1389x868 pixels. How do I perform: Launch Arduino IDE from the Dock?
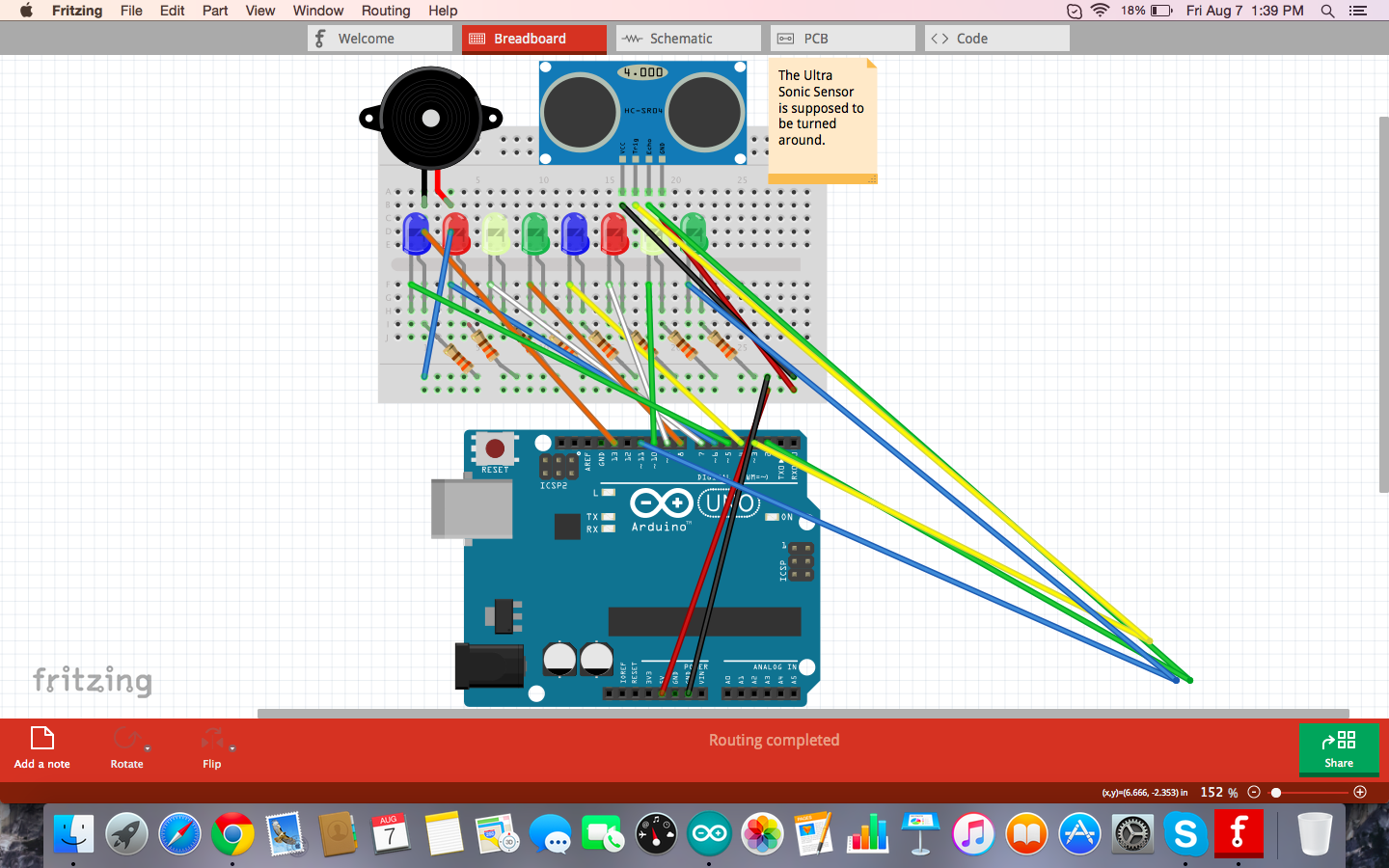pos(709,833)
